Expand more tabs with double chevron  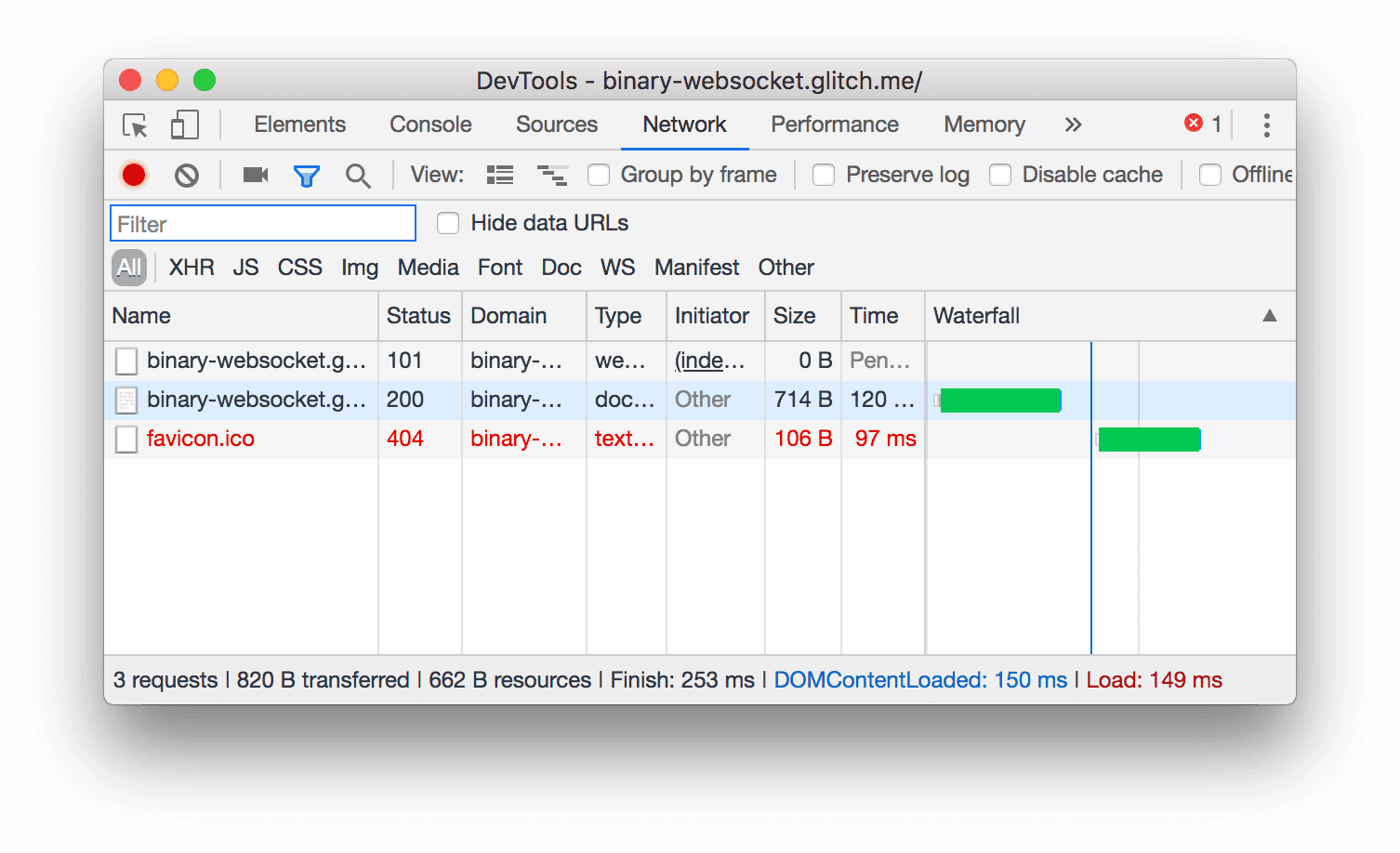1074,125
